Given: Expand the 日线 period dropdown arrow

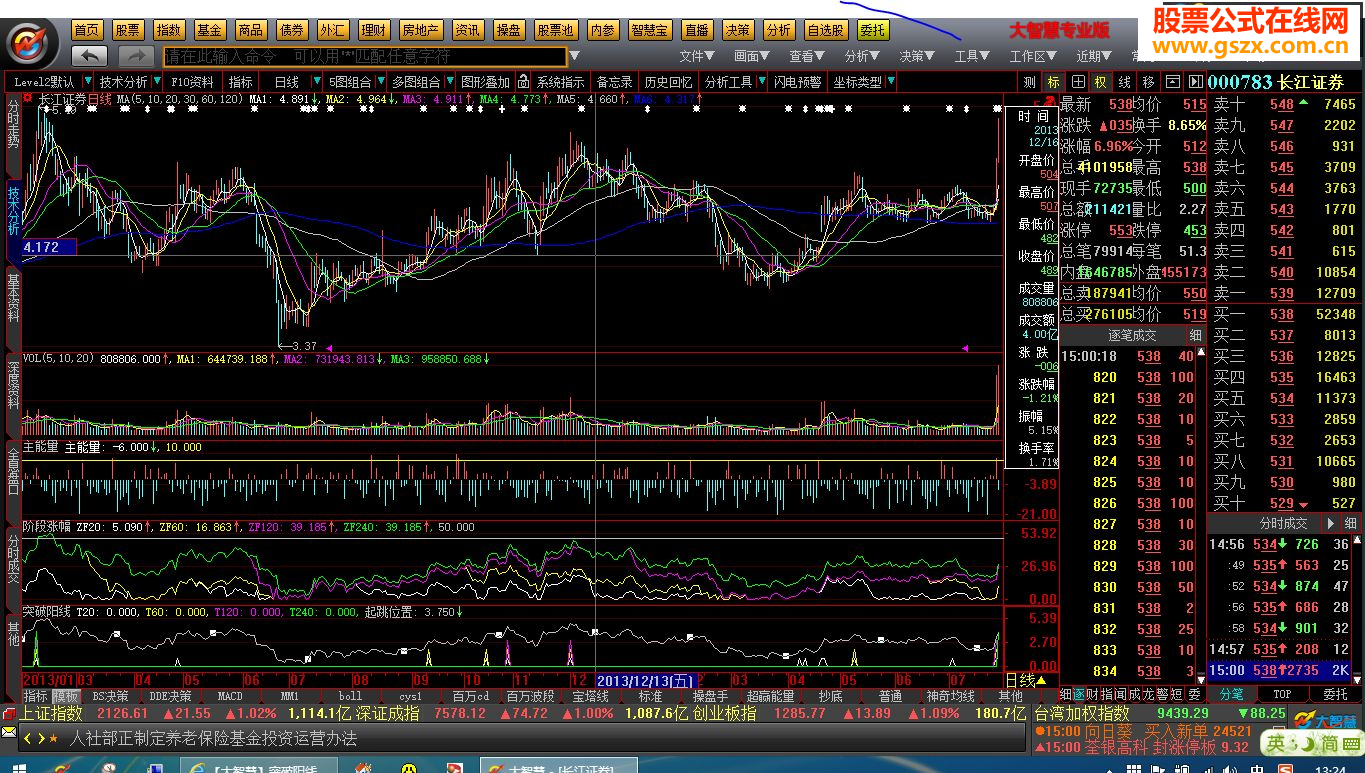Looking at the screenshot, I should [x=313, y=82].
